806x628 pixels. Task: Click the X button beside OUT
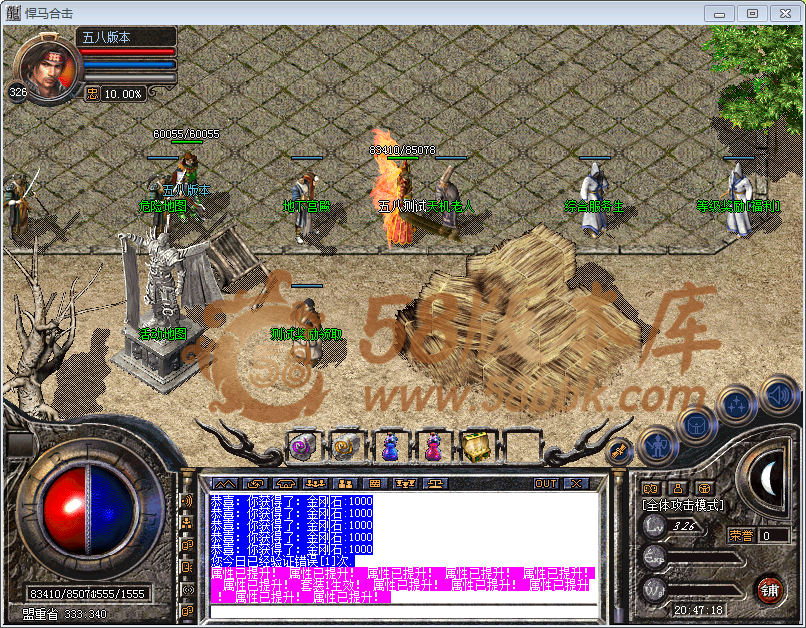pos(576,484)
